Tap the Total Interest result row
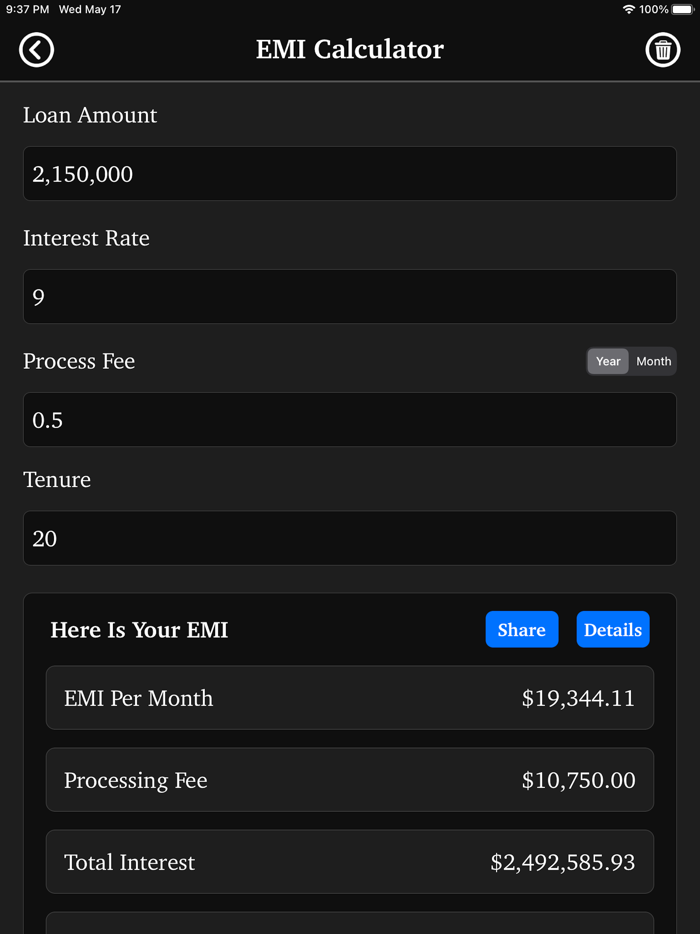The width and height of the screenshot is (700, 934). (x=350, y=861)
